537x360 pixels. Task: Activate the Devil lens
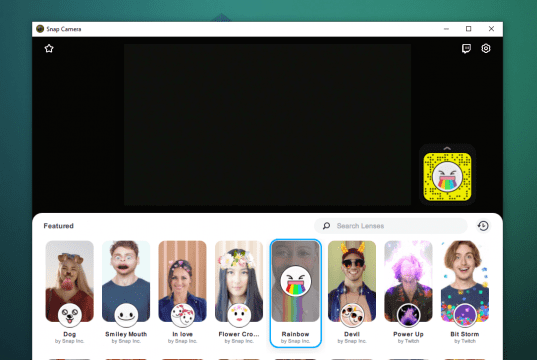tap(352, 292)
